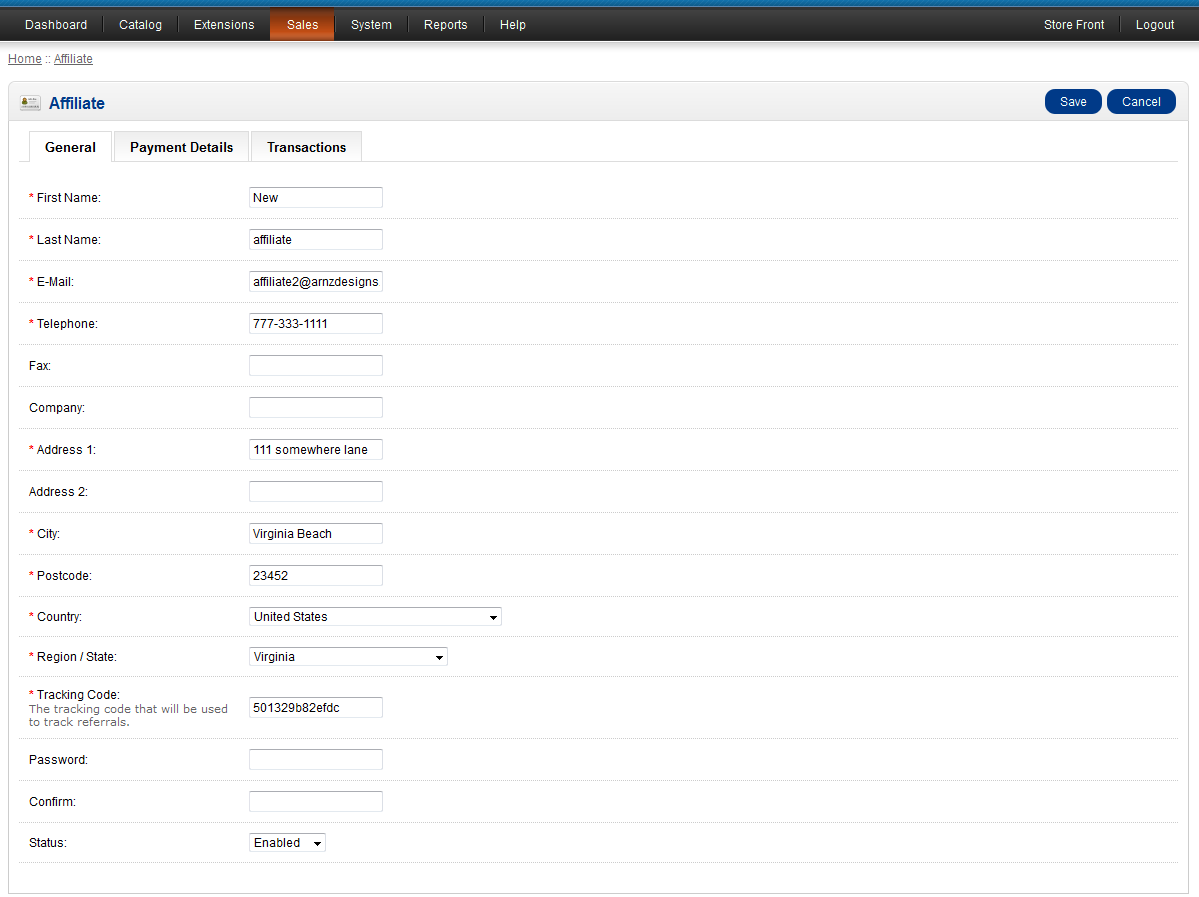1199x897 pixels.
Task: Go to the Dashboard menu item
Action: pos(56,25)
